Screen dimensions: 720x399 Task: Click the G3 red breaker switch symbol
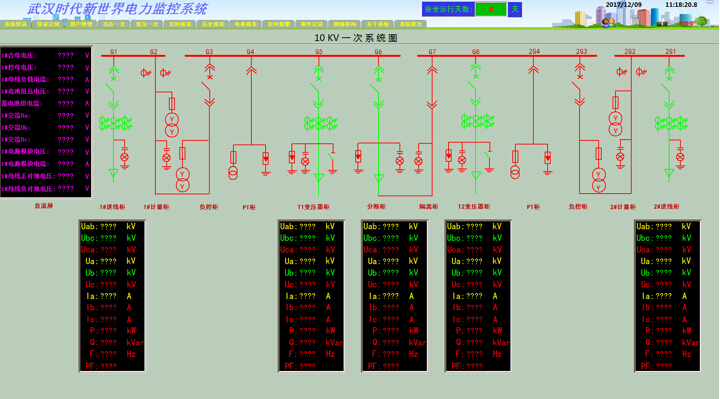pos(207,89)
